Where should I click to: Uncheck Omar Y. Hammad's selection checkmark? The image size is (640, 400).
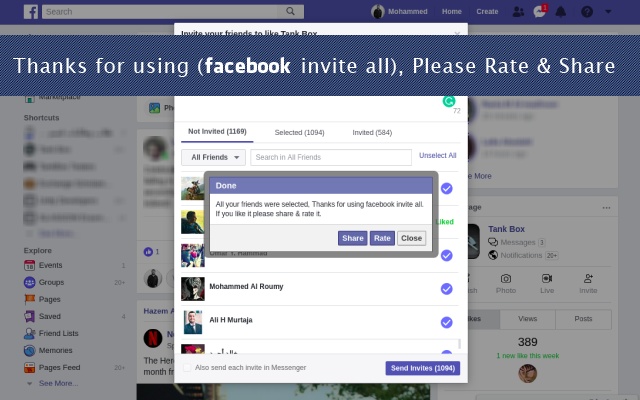[x=447, y=256]
